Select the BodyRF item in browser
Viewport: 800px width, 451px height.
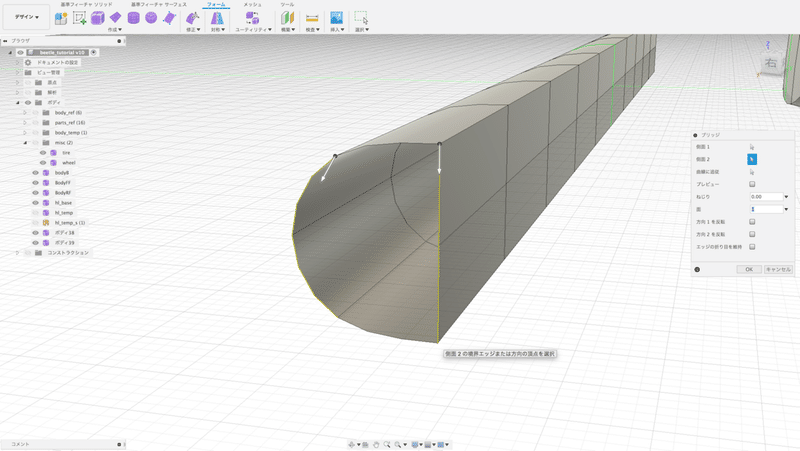[63, 193]
